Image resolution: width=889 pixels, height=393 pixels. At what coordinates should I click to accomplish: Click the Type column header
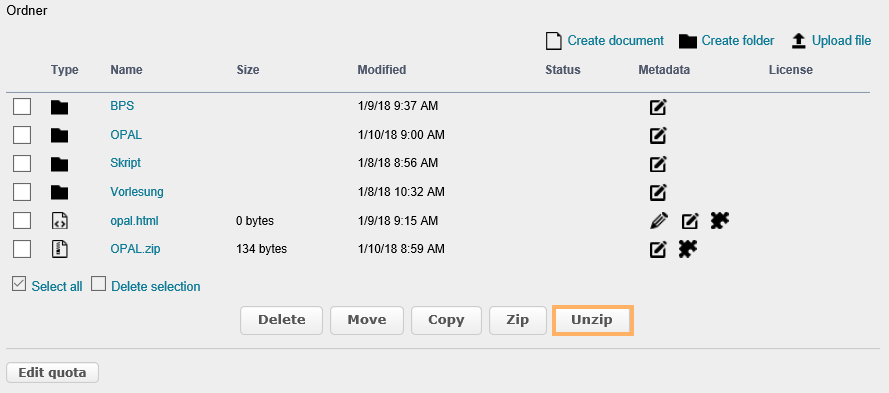(65, 70)
